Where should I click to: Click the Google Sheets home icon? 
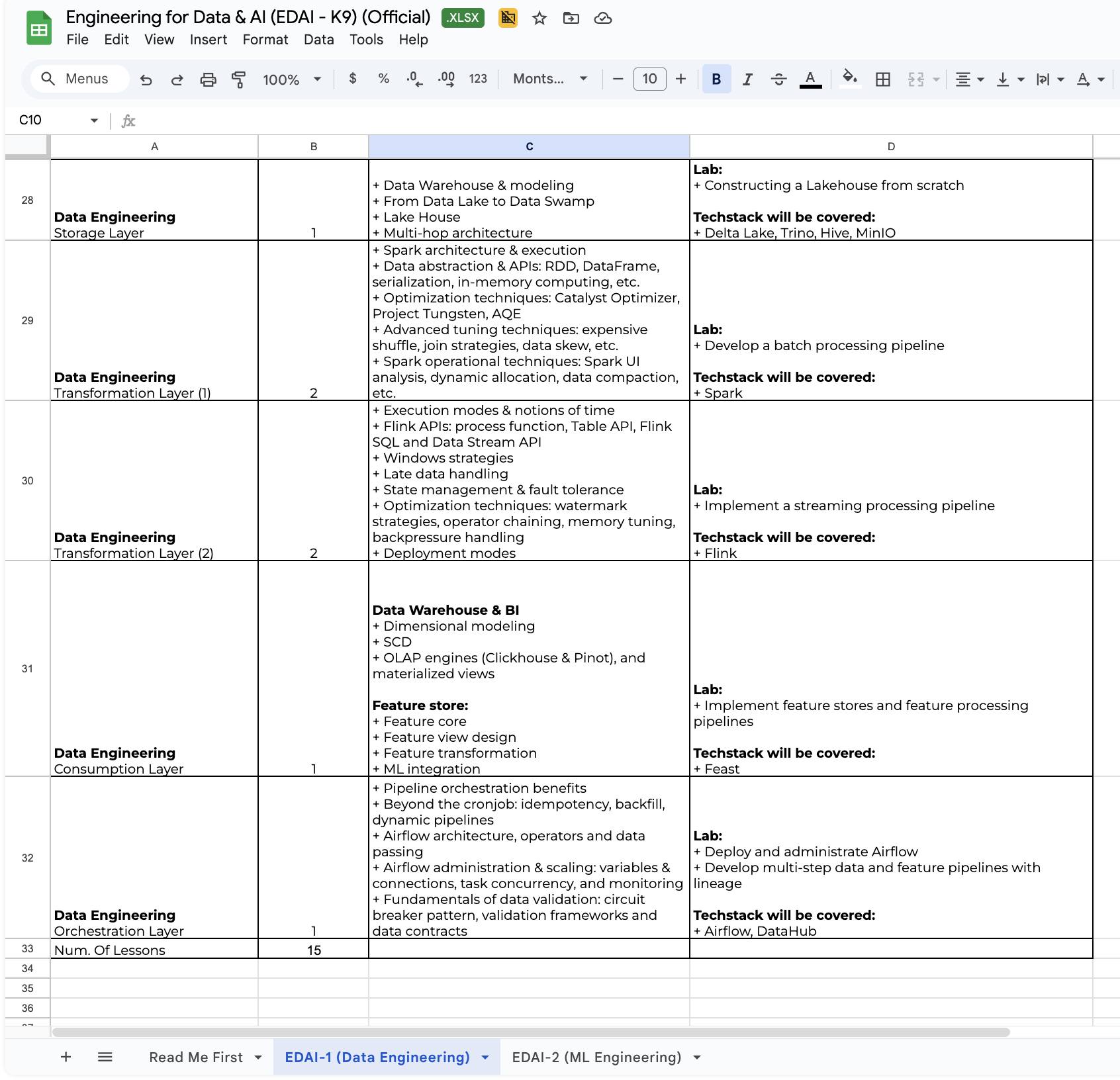pyautogui.click(x=39, y=28)
